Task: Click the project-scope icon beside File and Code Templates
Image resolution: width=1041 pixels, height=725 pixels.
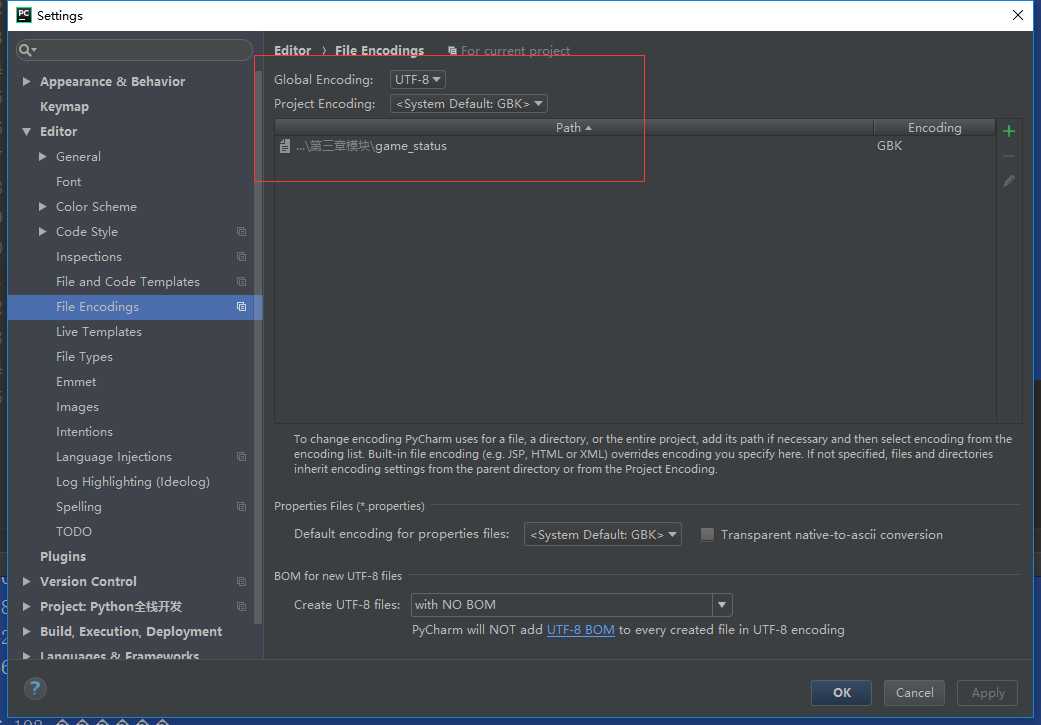Action: tap(242, 282)
